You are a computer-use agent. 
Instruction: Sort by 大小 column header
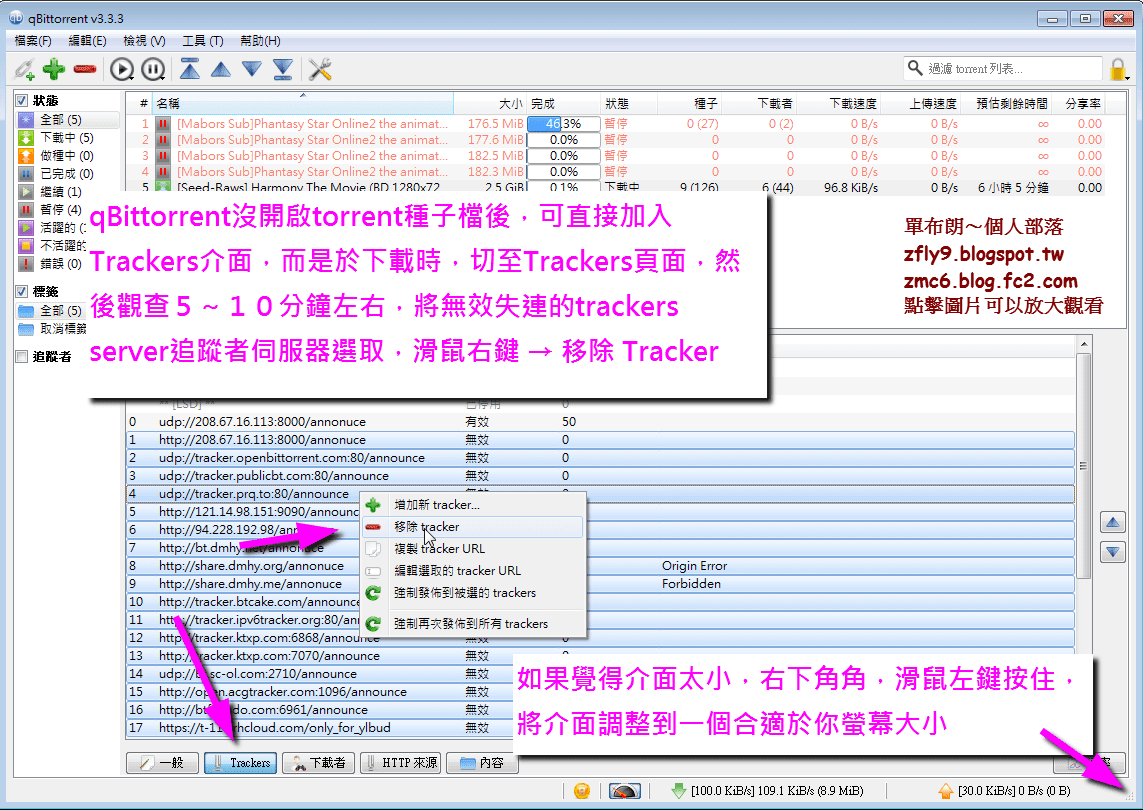pos(490,104)
